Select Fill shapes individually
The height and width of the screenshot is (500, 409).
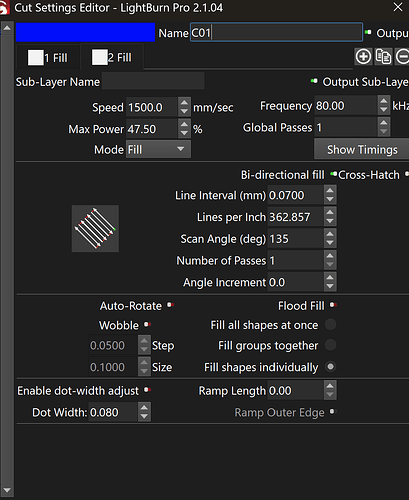click(x=330, y=367)
